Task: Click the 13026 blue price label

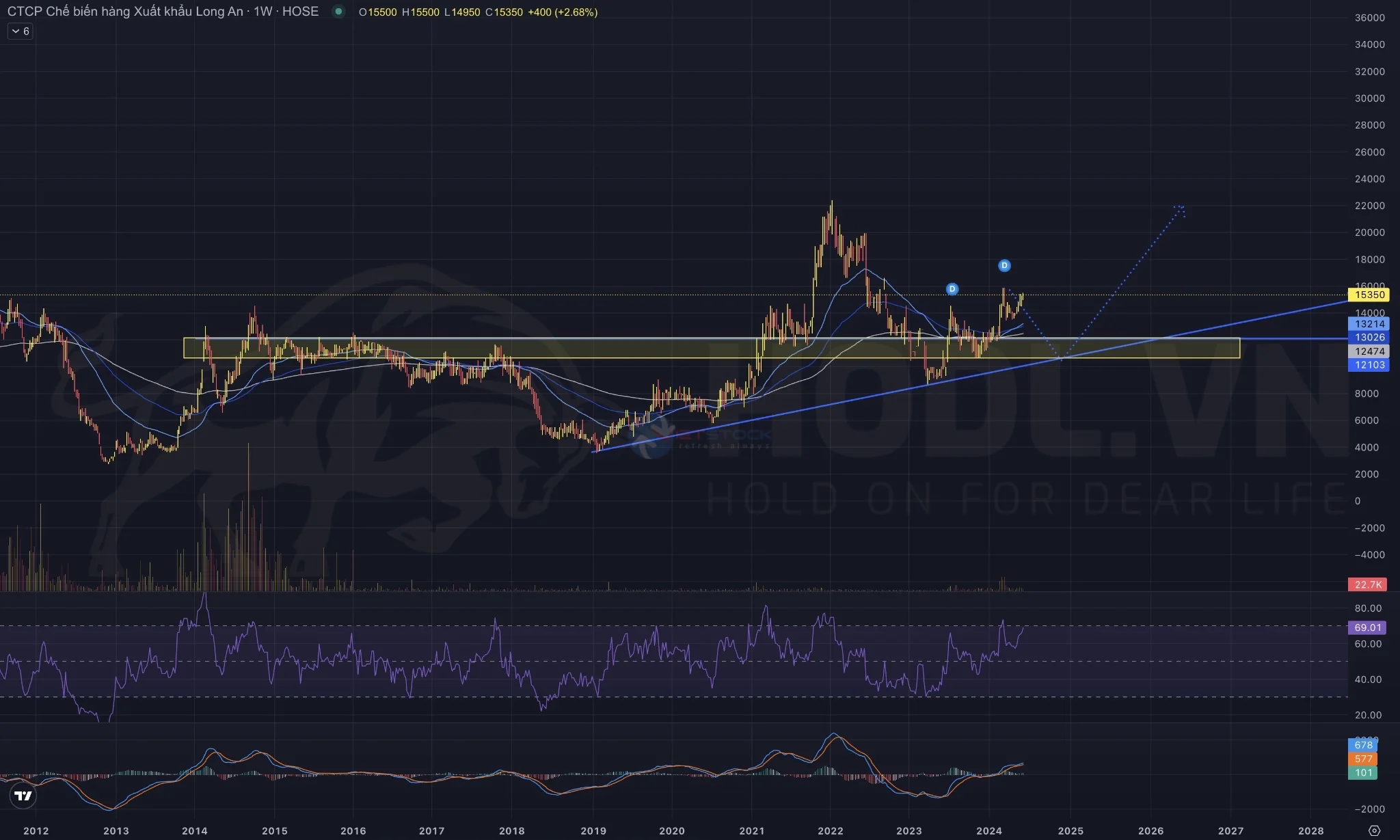Action: pos(1369,338)
